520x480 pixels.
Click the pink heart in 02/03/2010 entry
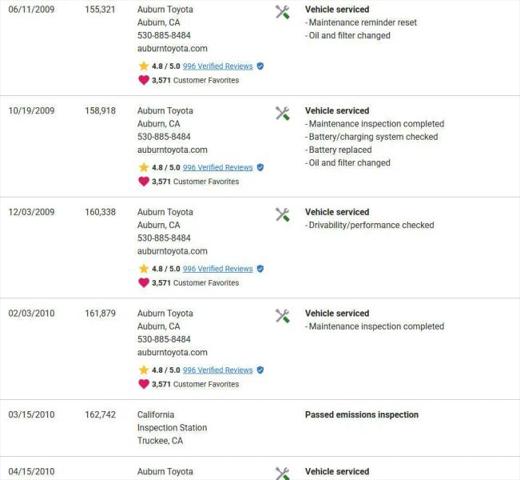[x=144, y=384]
